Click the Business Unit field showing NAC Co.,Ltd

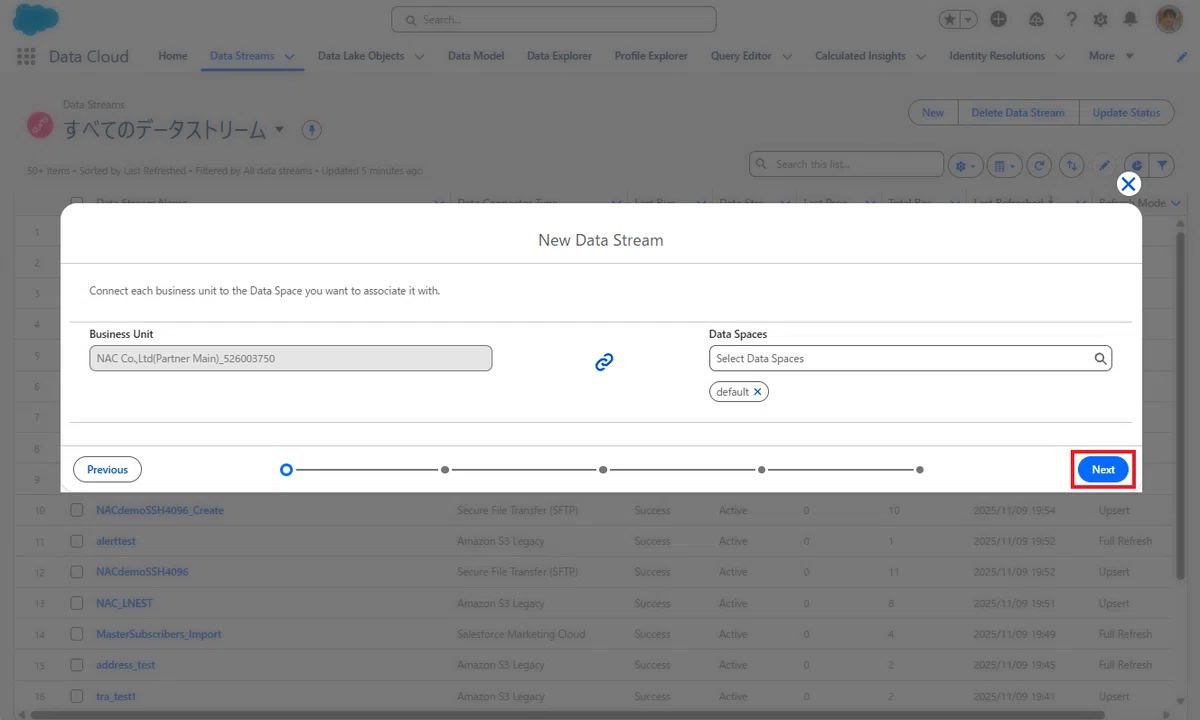(290, 358)
